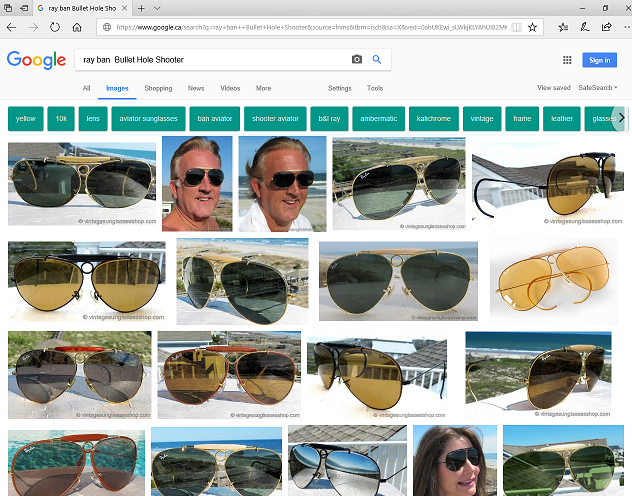Reload the page with the refresh icon
The width and height of the screenshot is (632, 496).
coord(55,27)
